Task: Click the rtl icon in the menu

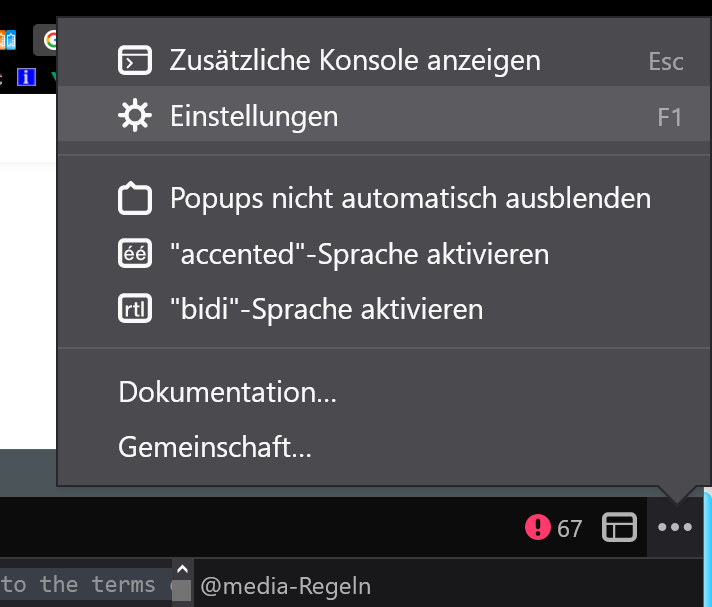Action: pos(134,310)
